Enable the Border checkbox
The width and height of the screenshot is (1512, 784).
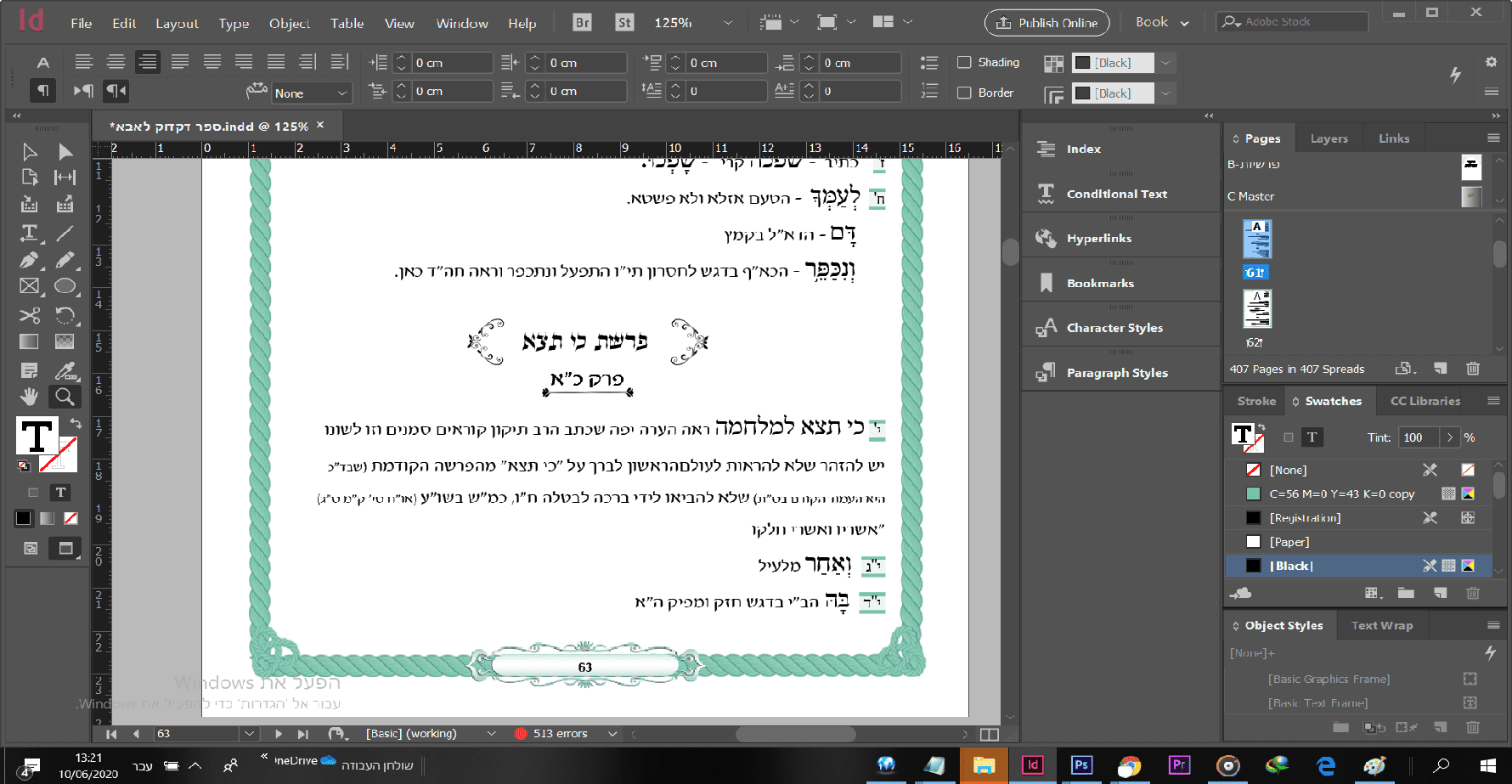click(964, 93)
